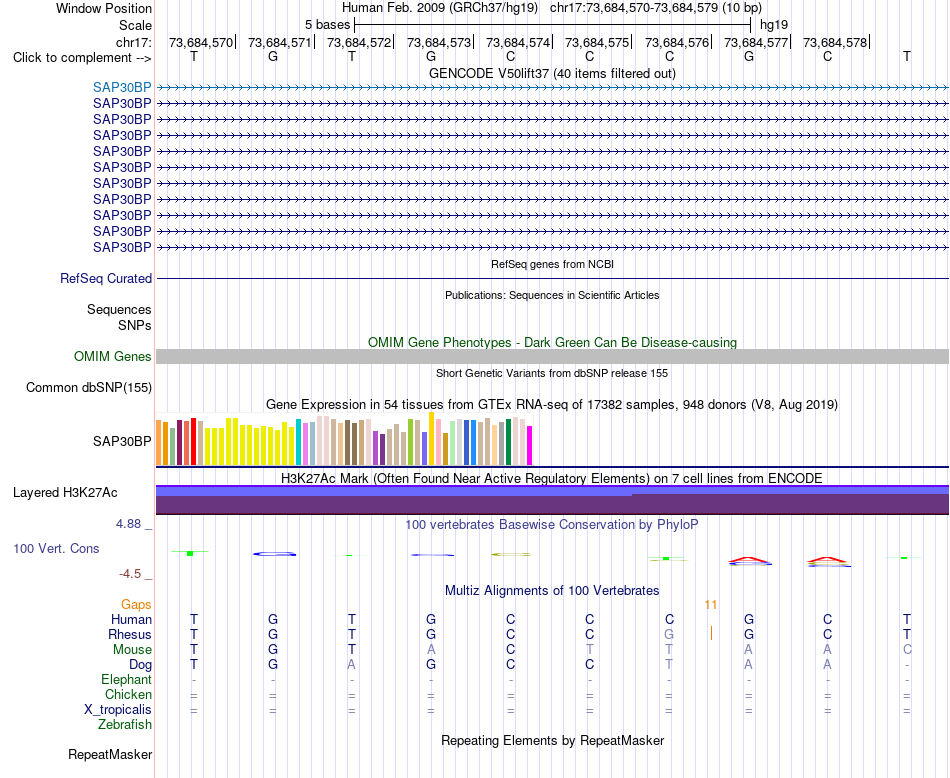This screenshot has width=950, height=778.
Task: Click the magenta last bar in GTEx chart
Action: 530,445
